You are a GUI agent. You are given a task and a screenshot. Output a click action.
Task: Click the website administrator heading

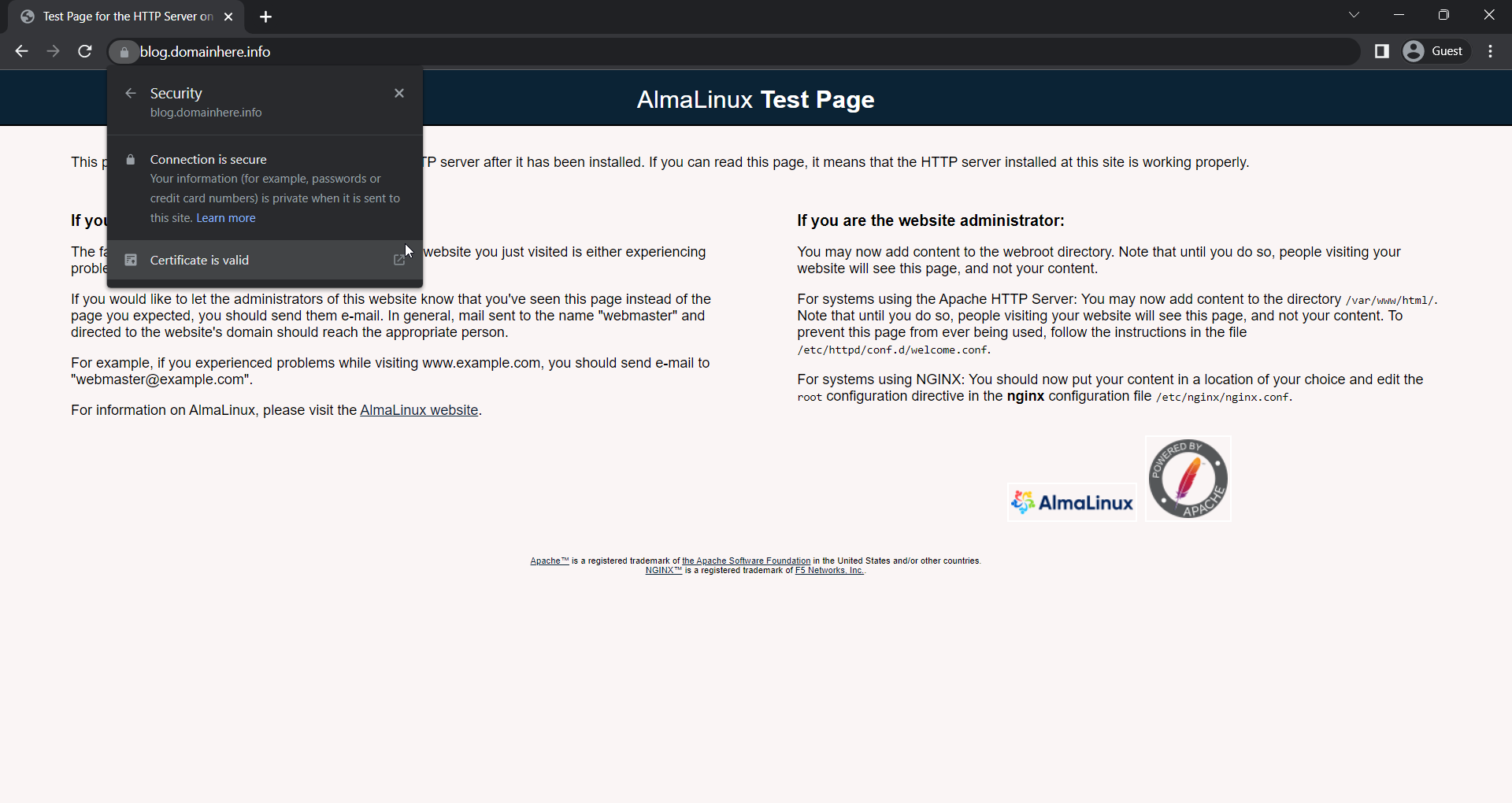[x=931, y=221]
